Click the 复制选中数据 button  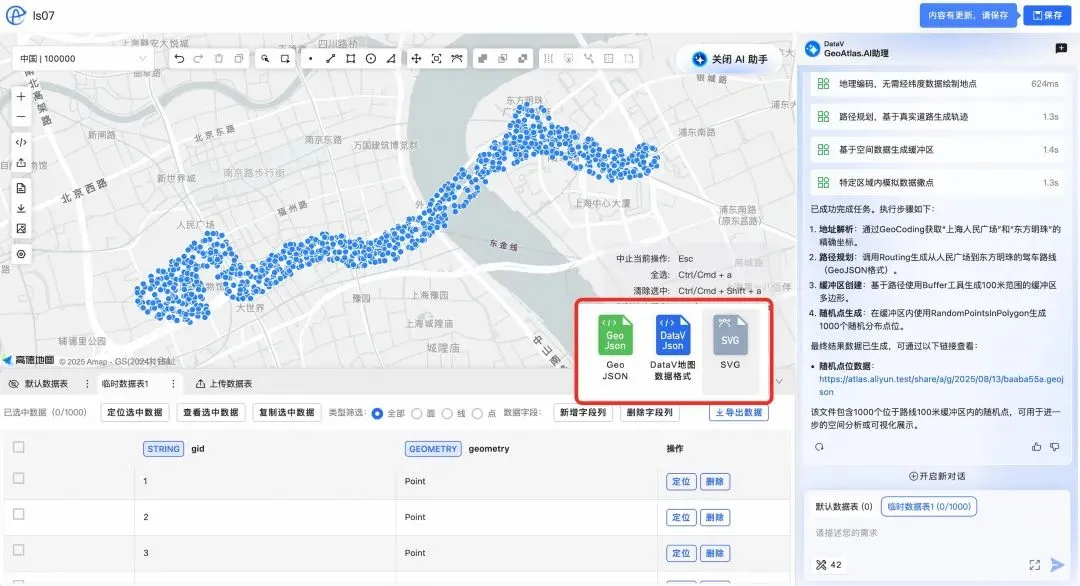pos(287,412)
